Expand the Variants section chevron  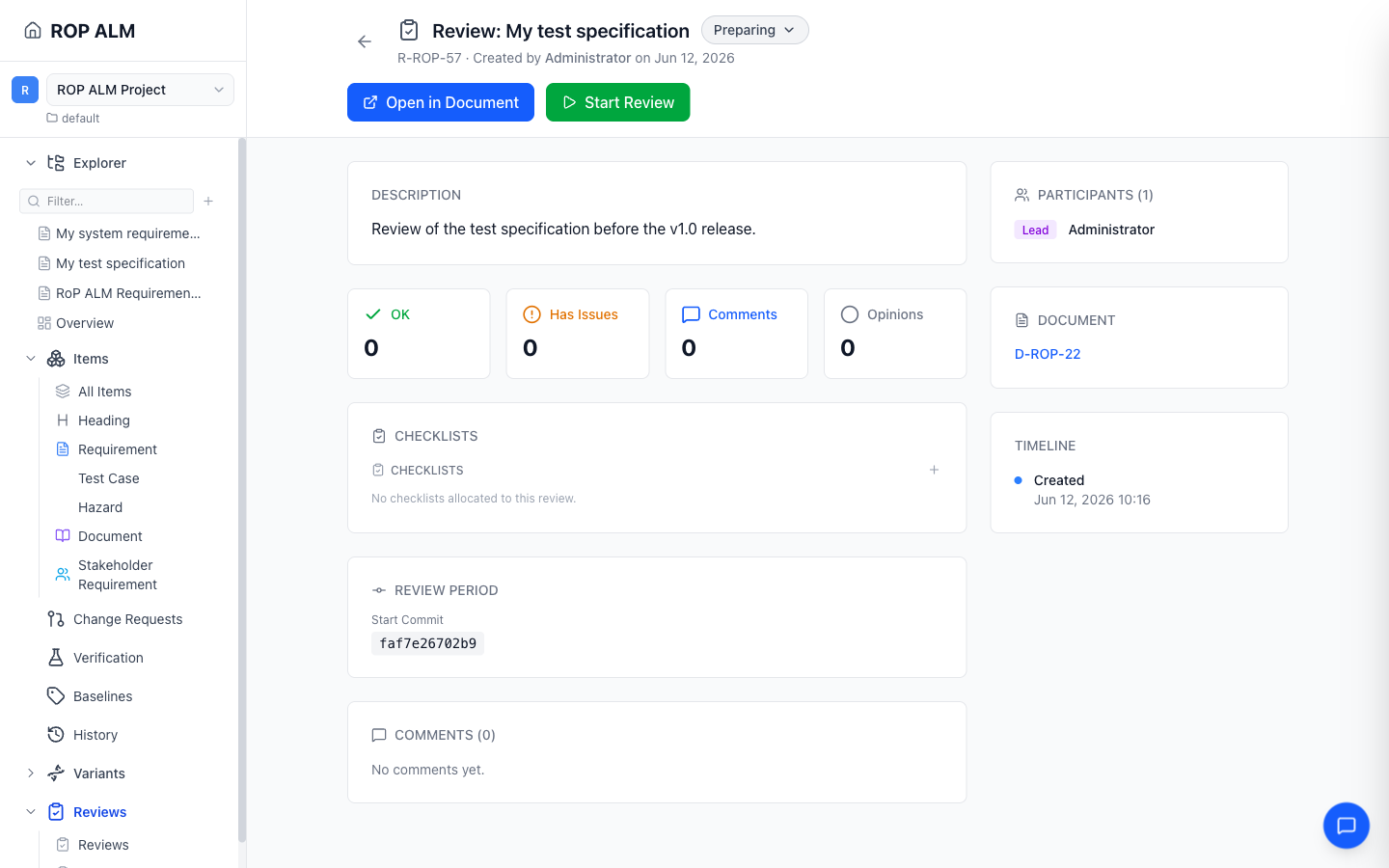coord(31,773)
